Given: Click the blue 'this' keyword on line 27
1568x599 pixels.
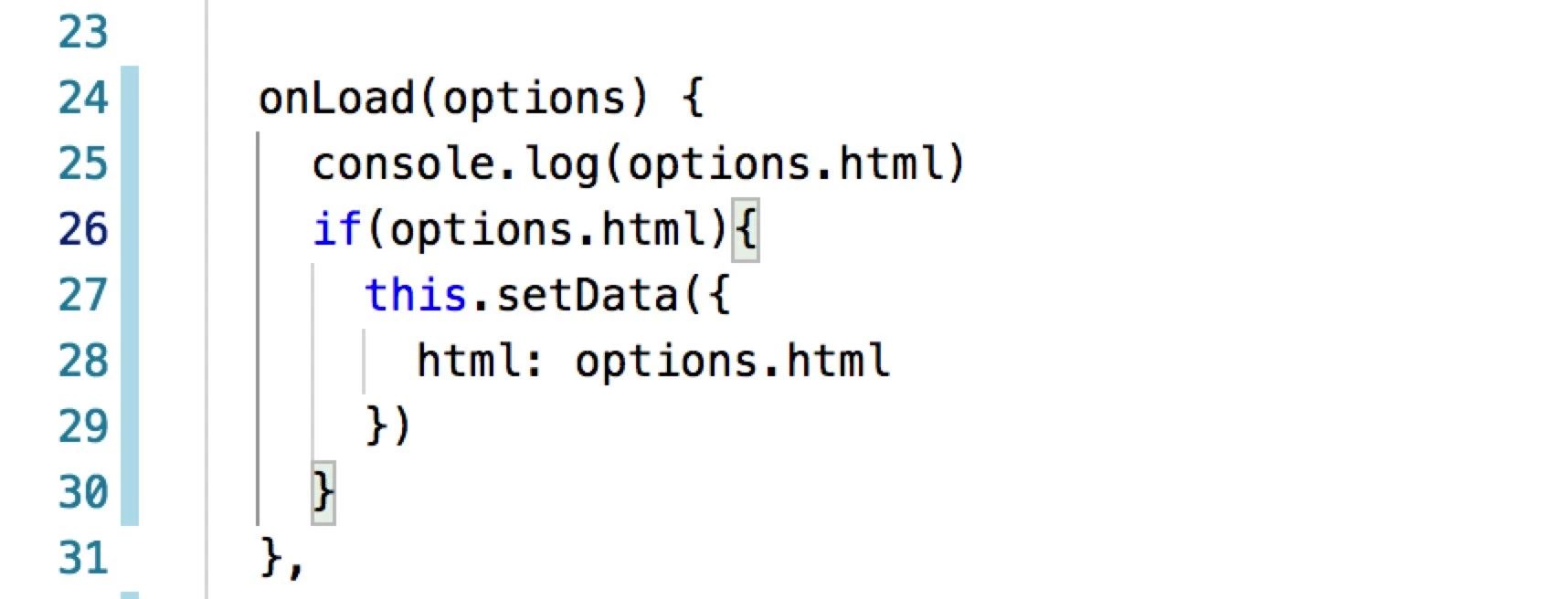Looking at the screenshot, I should tap(416, 294).
